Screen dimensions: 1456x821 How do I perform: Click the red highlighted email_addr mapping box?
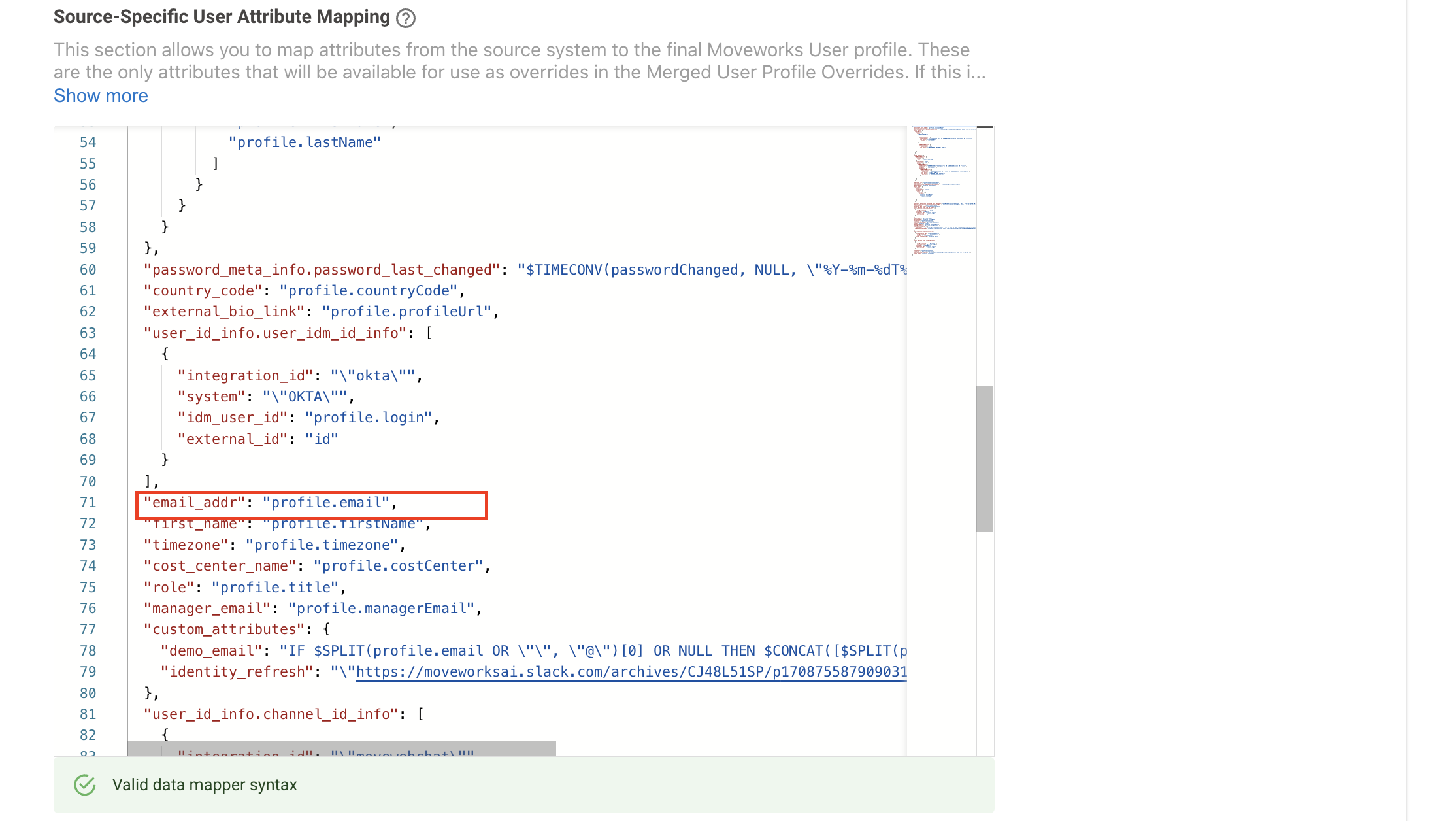310,502
